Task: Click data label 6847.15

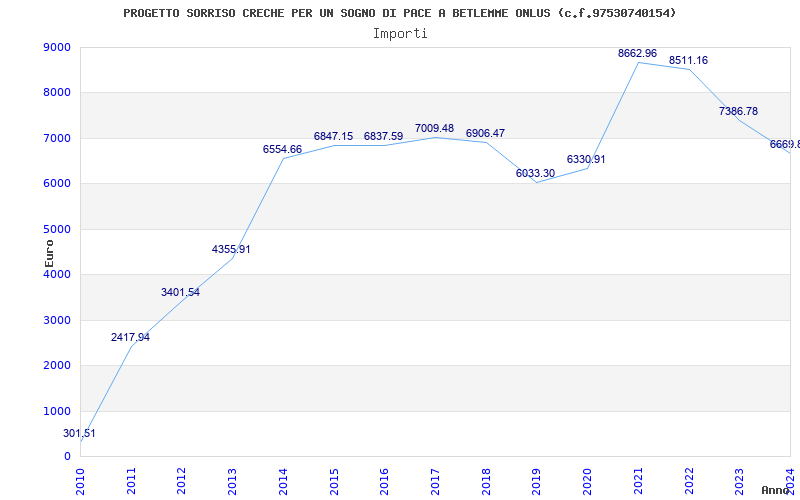Action: [333, 136]
